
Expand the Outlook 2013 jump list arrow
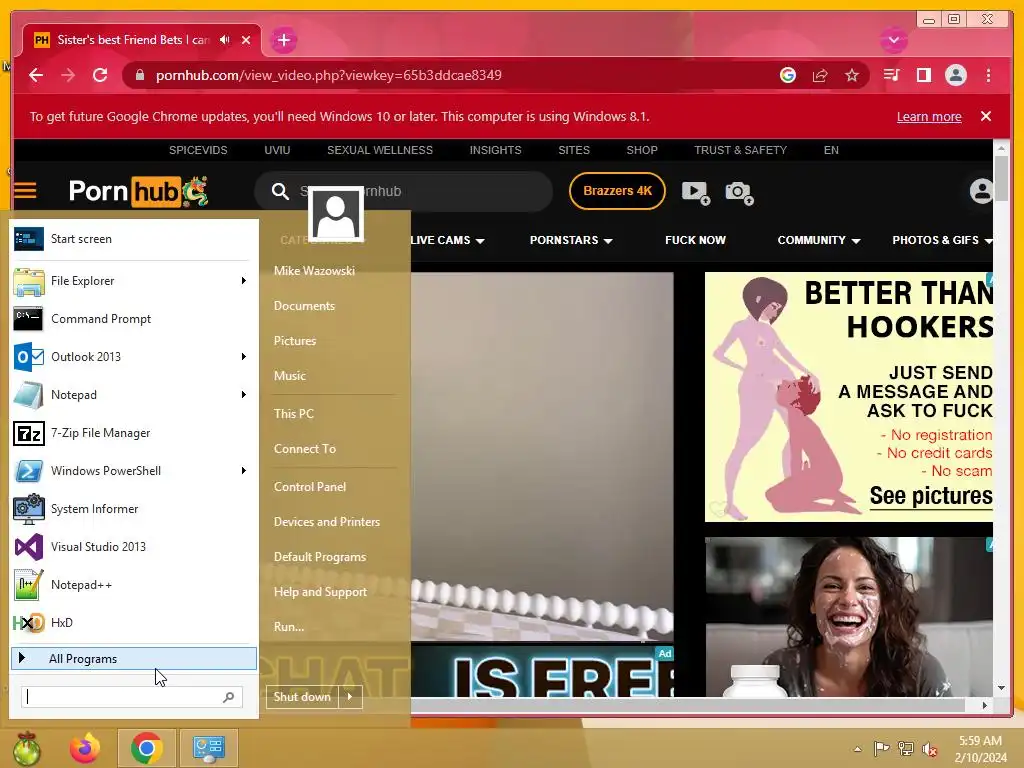pyautogui.click(x=244, y=357)
